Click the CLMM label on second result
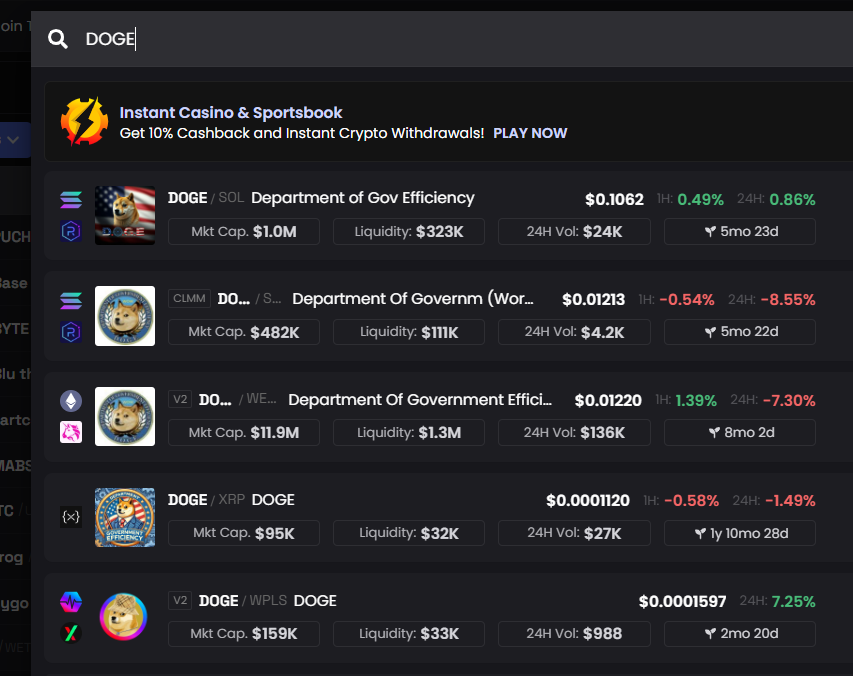 190,299
